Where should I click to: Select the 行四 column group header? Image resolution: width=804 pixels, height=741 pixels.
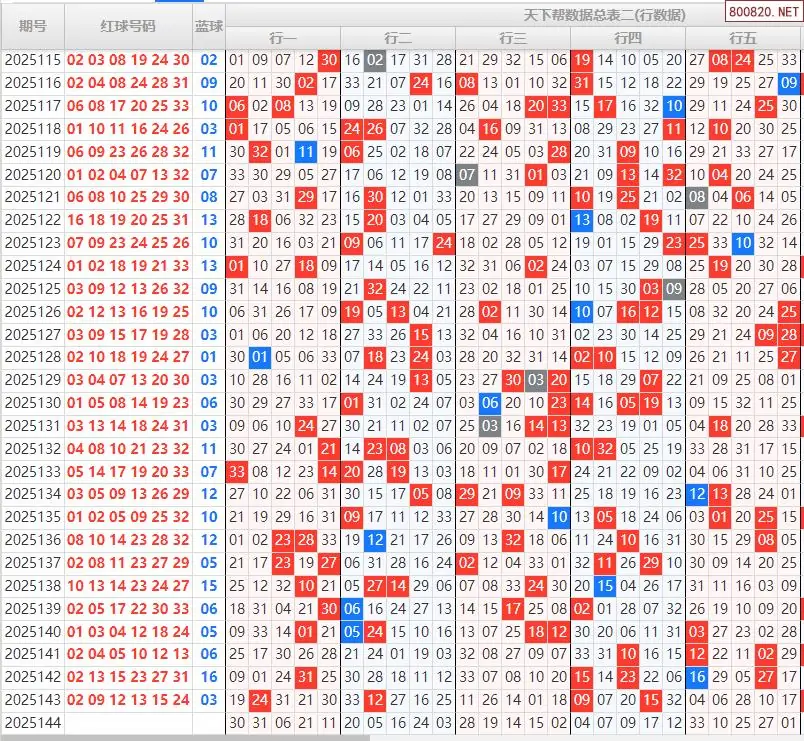[628, 38]
